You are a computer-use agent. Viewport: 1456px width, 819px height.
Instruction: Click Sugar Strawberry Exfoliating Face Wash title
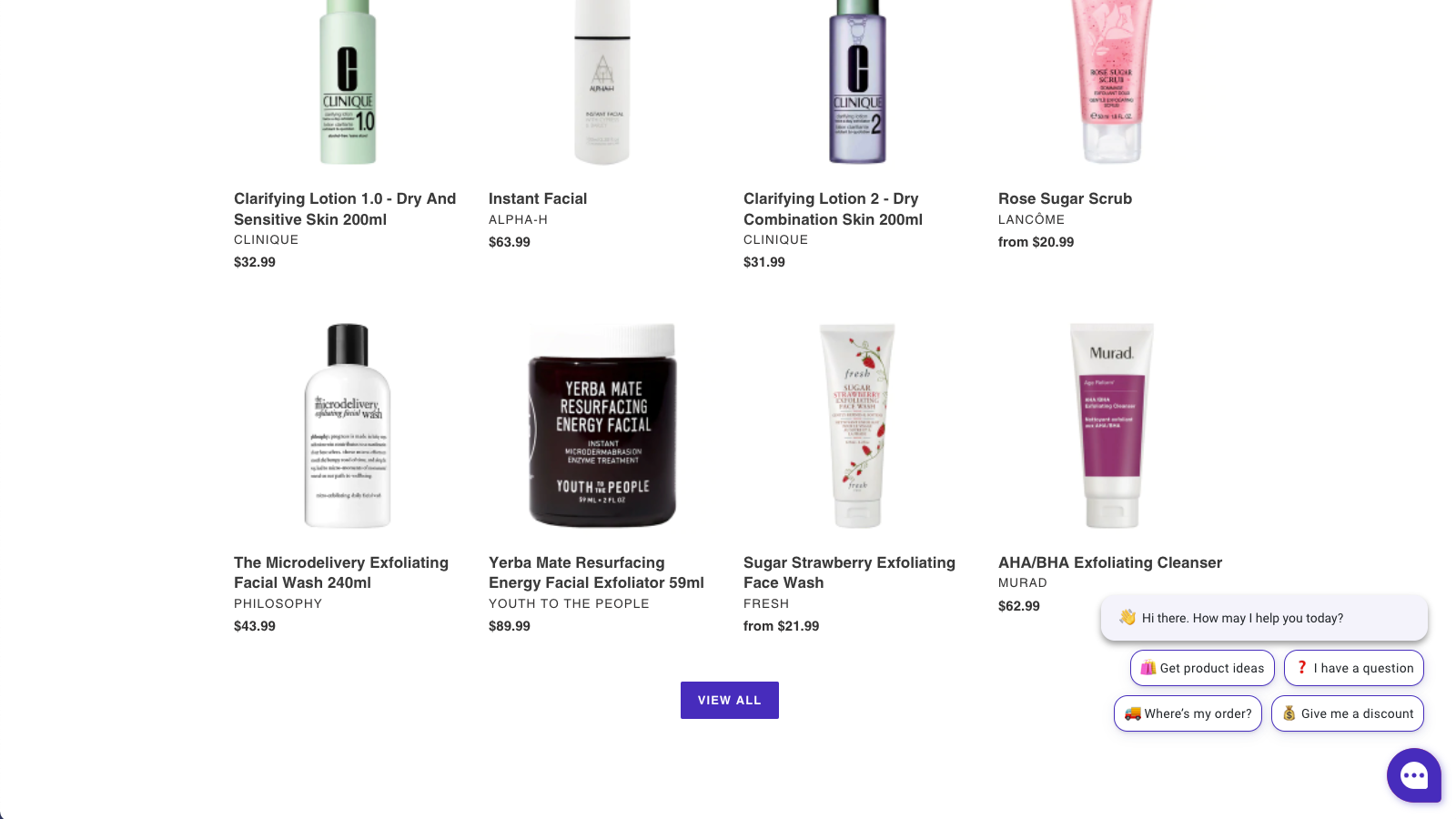(849, 572)
